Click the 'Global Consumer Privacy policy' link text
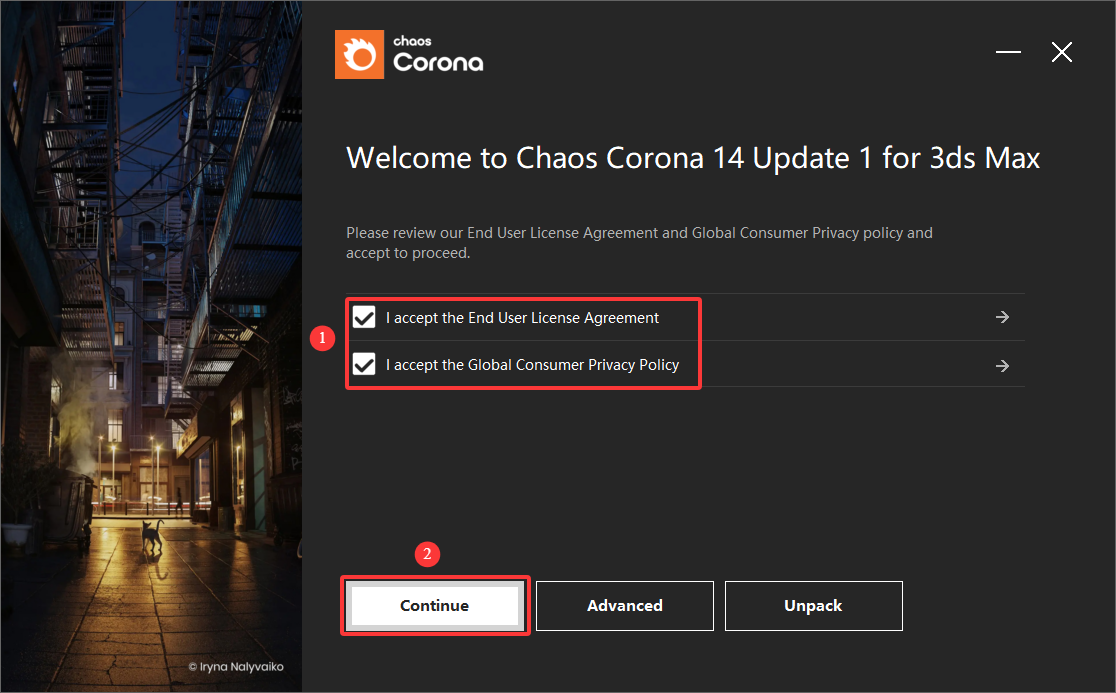Image resolution: width=1116 pixels, height=693 pixels. coord(799,232)
